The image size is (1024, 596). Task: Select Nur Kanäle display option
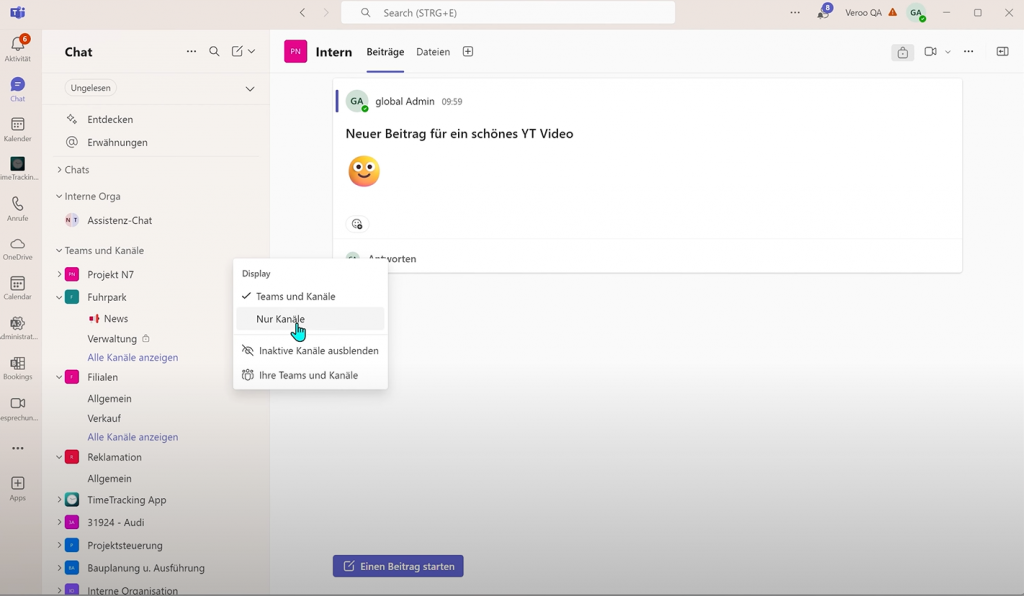(x=310, y=319)
